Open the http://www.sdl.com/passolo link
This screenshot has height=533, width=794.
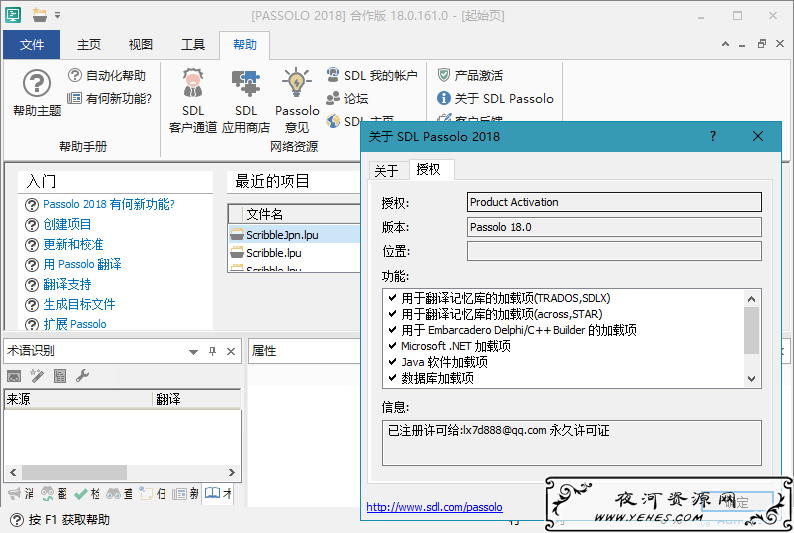(434, 507)
